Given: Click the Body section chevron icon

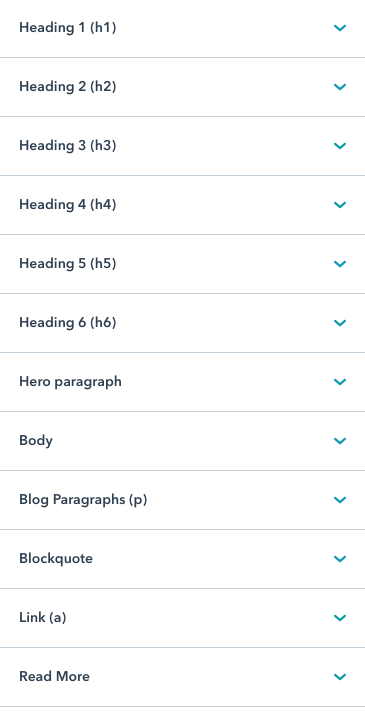Looking at the screenshot, I should click(340, 441).
